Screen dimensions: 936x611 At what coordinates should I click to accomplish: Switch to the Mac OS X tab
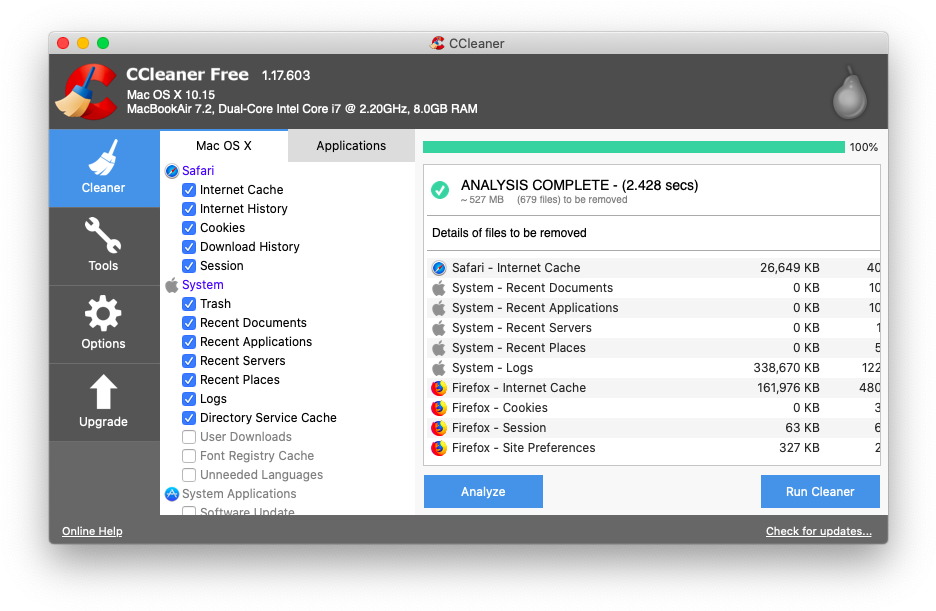click(224, 146)
